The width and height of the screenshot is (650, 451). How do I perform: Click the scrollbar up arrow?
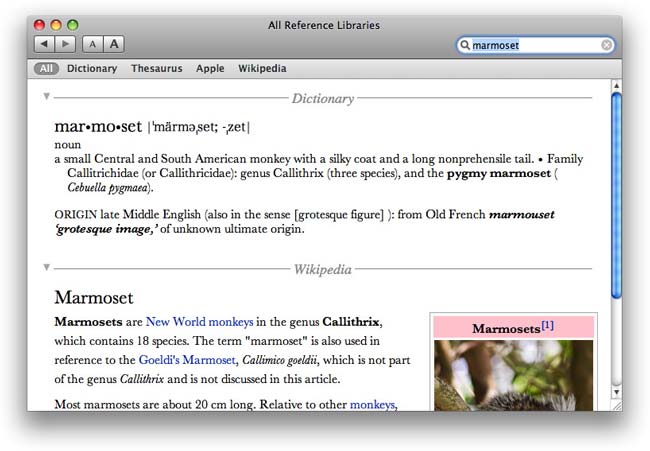point(616,86)
